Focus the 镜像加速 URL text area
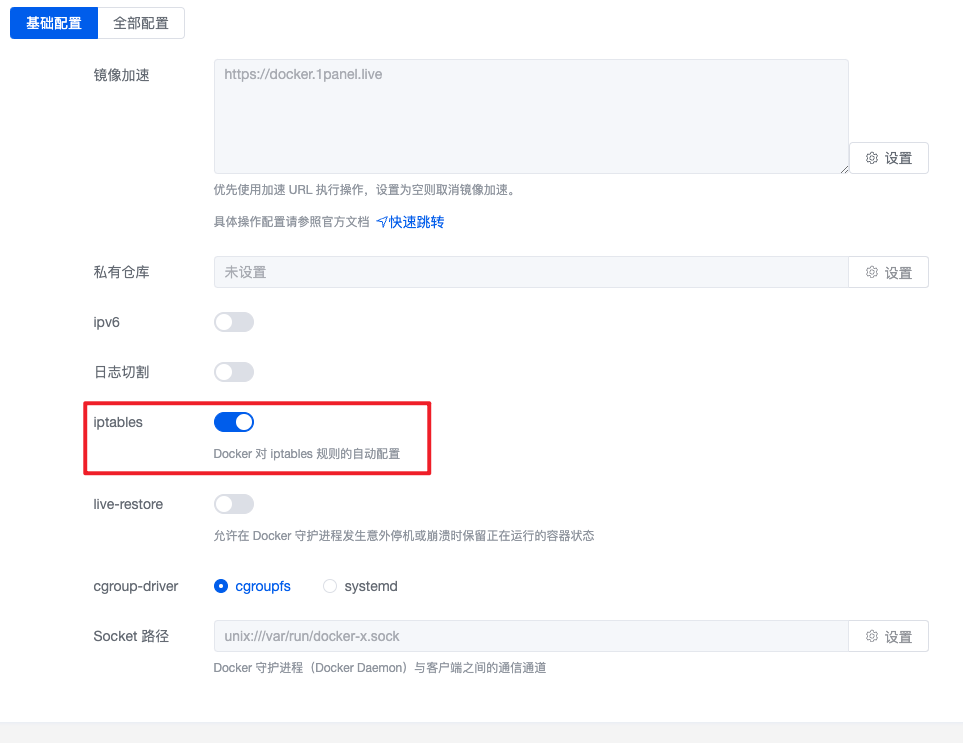The image size is (963, 743). coord(531,116)
